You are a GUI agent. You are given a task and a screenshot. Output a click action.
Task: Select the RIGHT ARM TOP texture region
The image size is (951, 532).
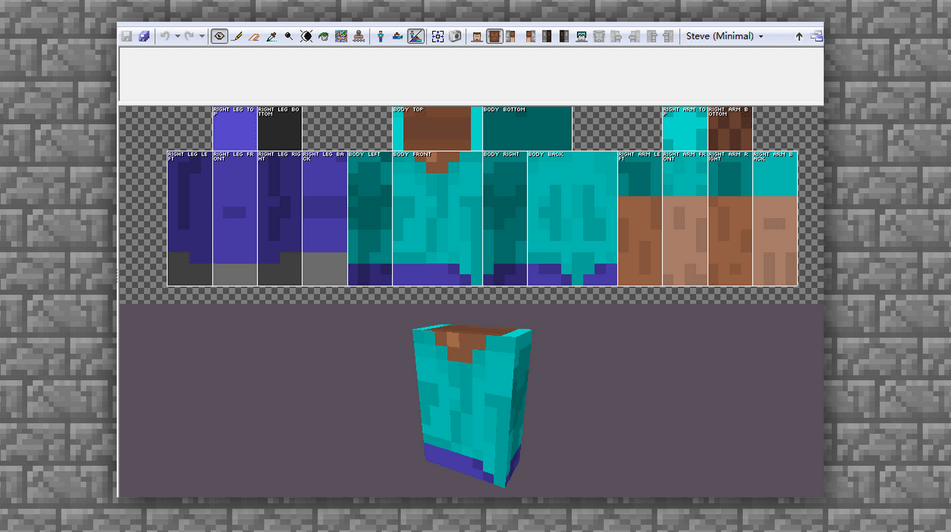[x=685, y=129]
